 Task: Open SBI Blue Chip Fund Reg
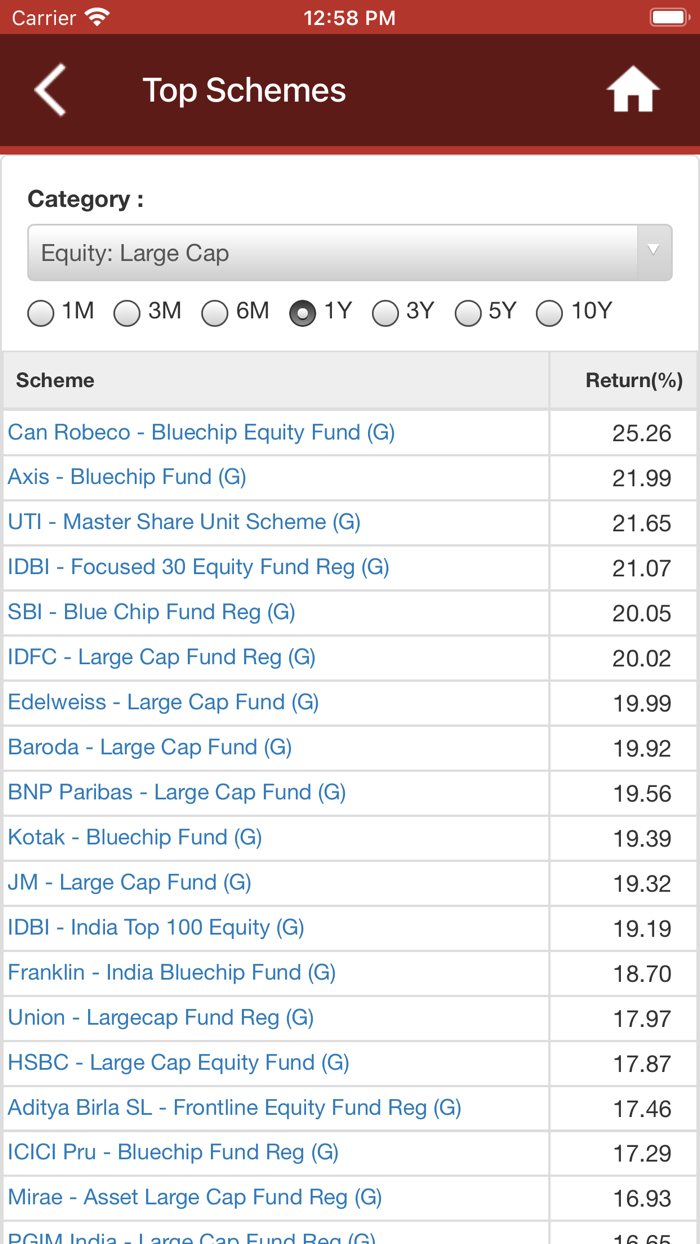click(151, 612)
